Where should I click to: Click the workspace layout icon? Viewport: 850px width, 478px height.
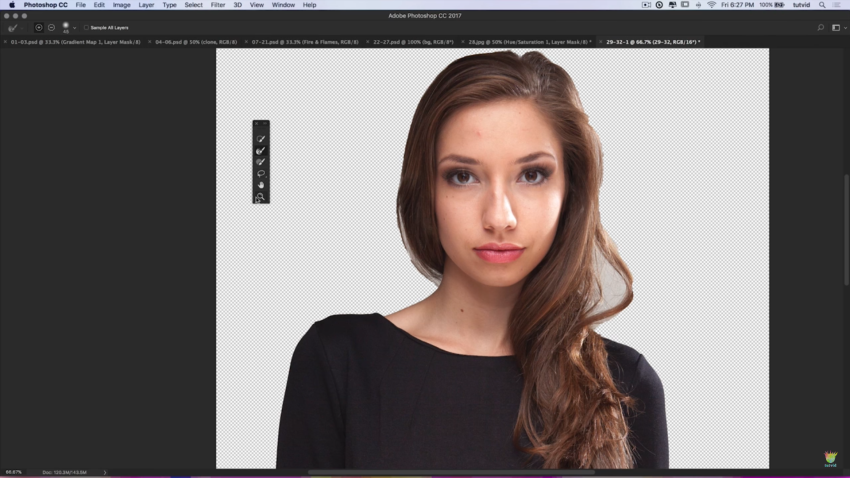836,28
